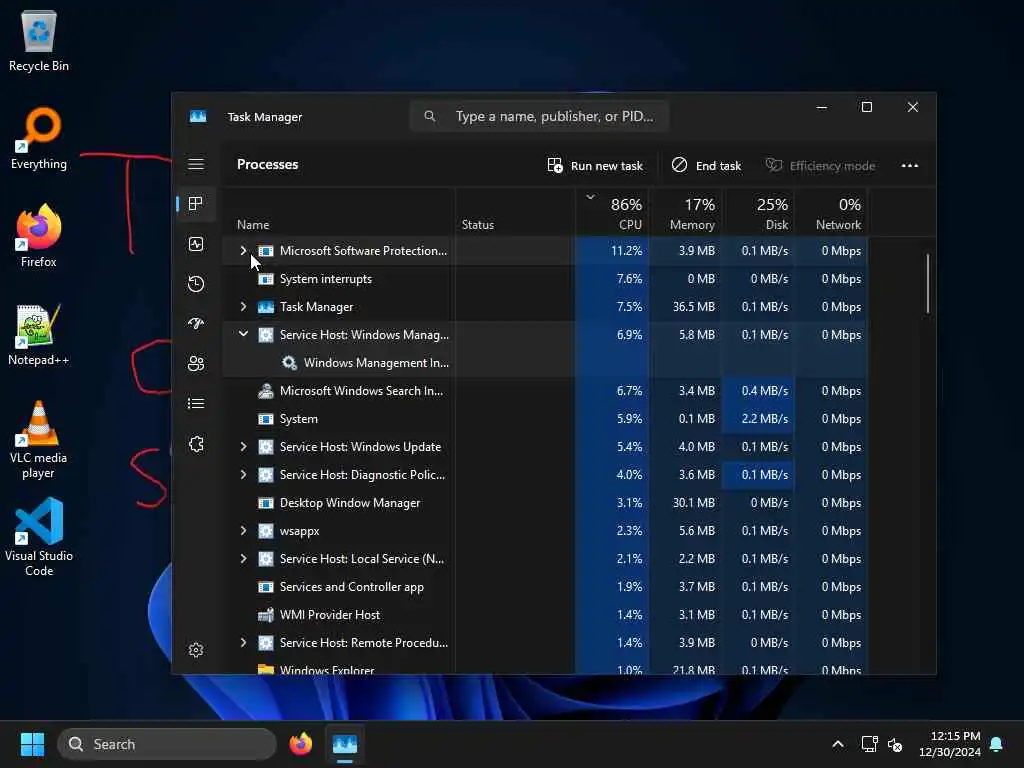This screenshot has width=1024, height=768.
Task: Click the process list vertical scrollbar thumb
Action: 927,283
